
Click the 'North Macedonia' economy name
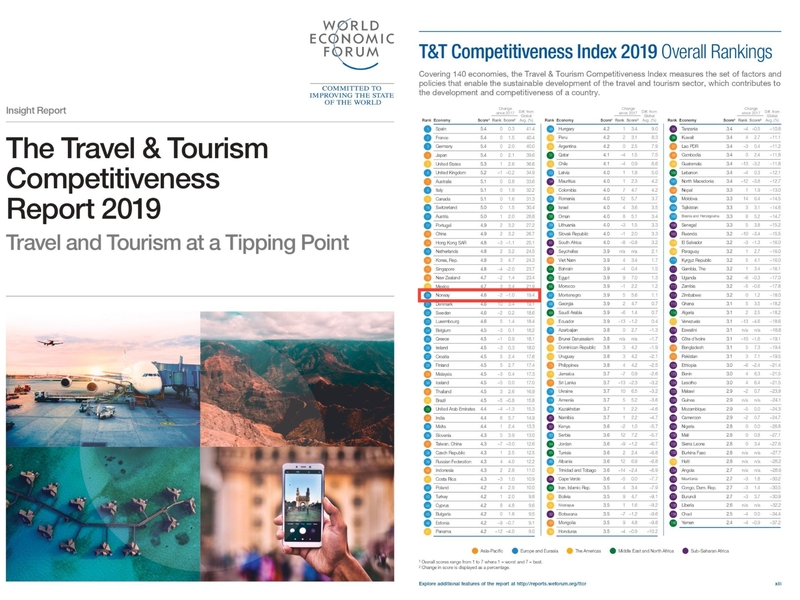pos(696,181)
